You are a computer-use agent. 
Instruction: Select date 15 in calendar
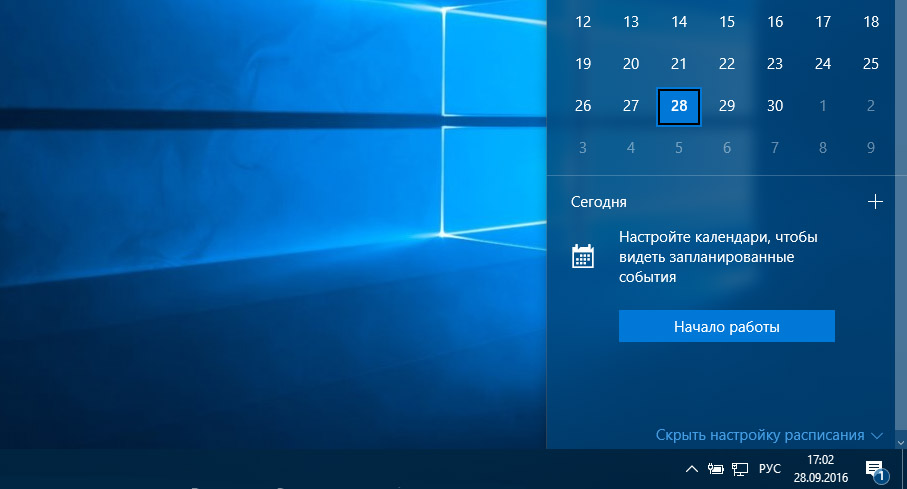pyautogui.click(x=727, y=22)
